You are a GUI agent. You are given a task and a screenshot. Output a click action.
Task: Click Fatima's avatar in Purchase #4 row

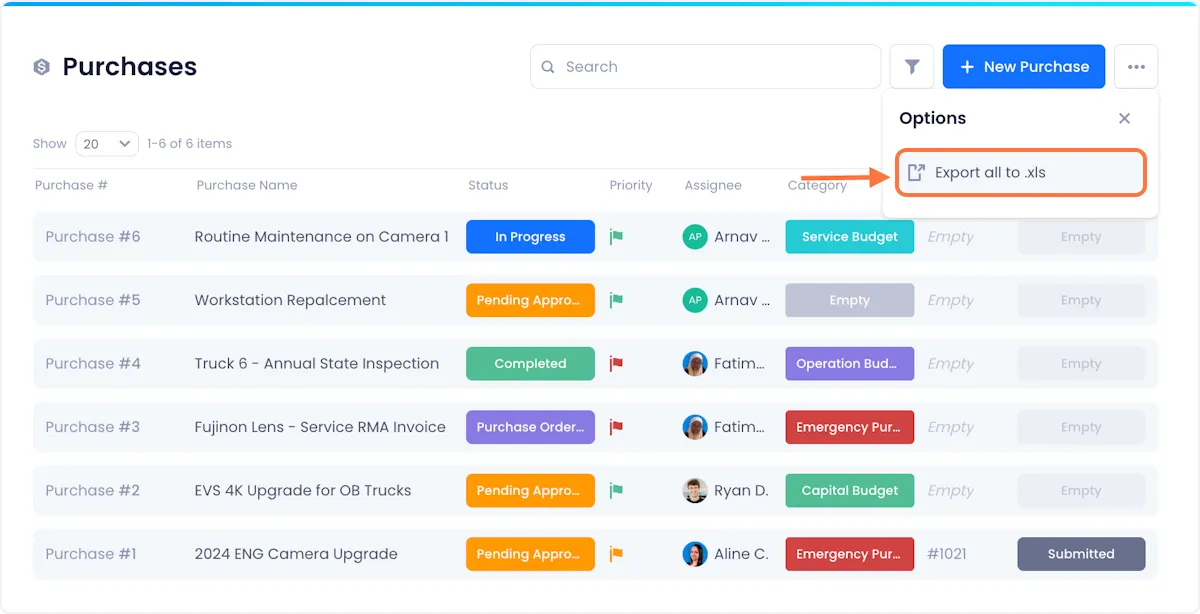click(695, 364)
